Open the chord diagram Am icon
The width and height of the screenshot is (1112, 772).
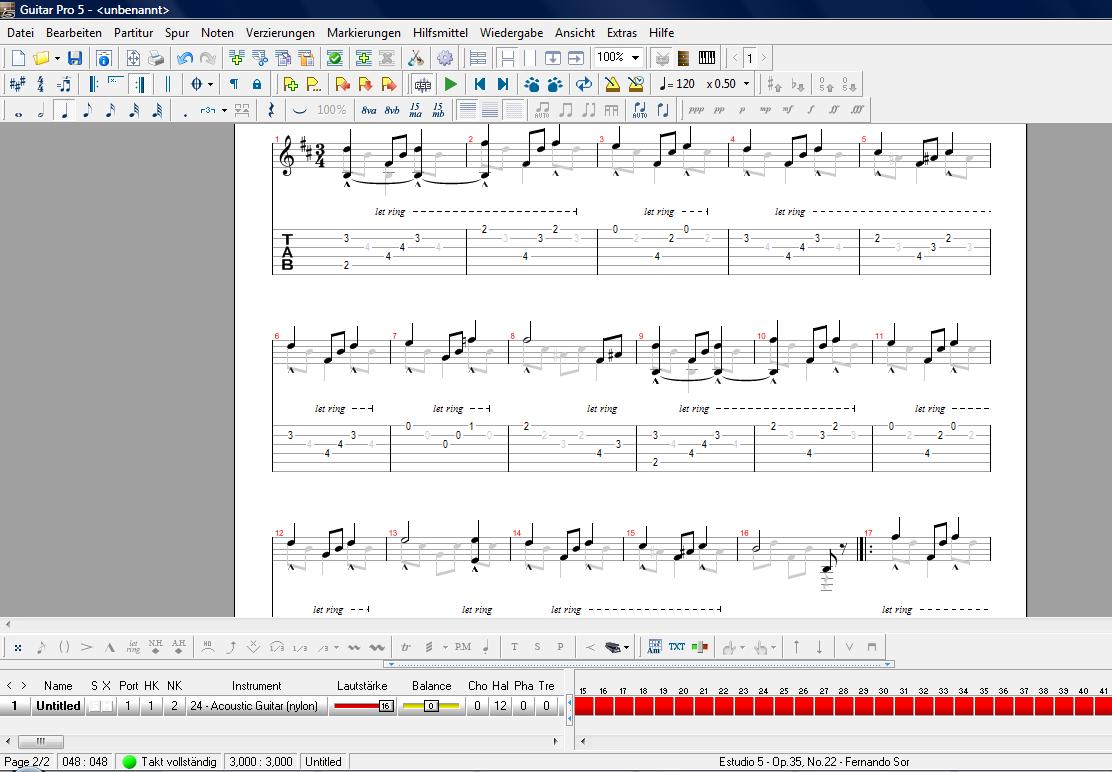(x=654, y=647)
